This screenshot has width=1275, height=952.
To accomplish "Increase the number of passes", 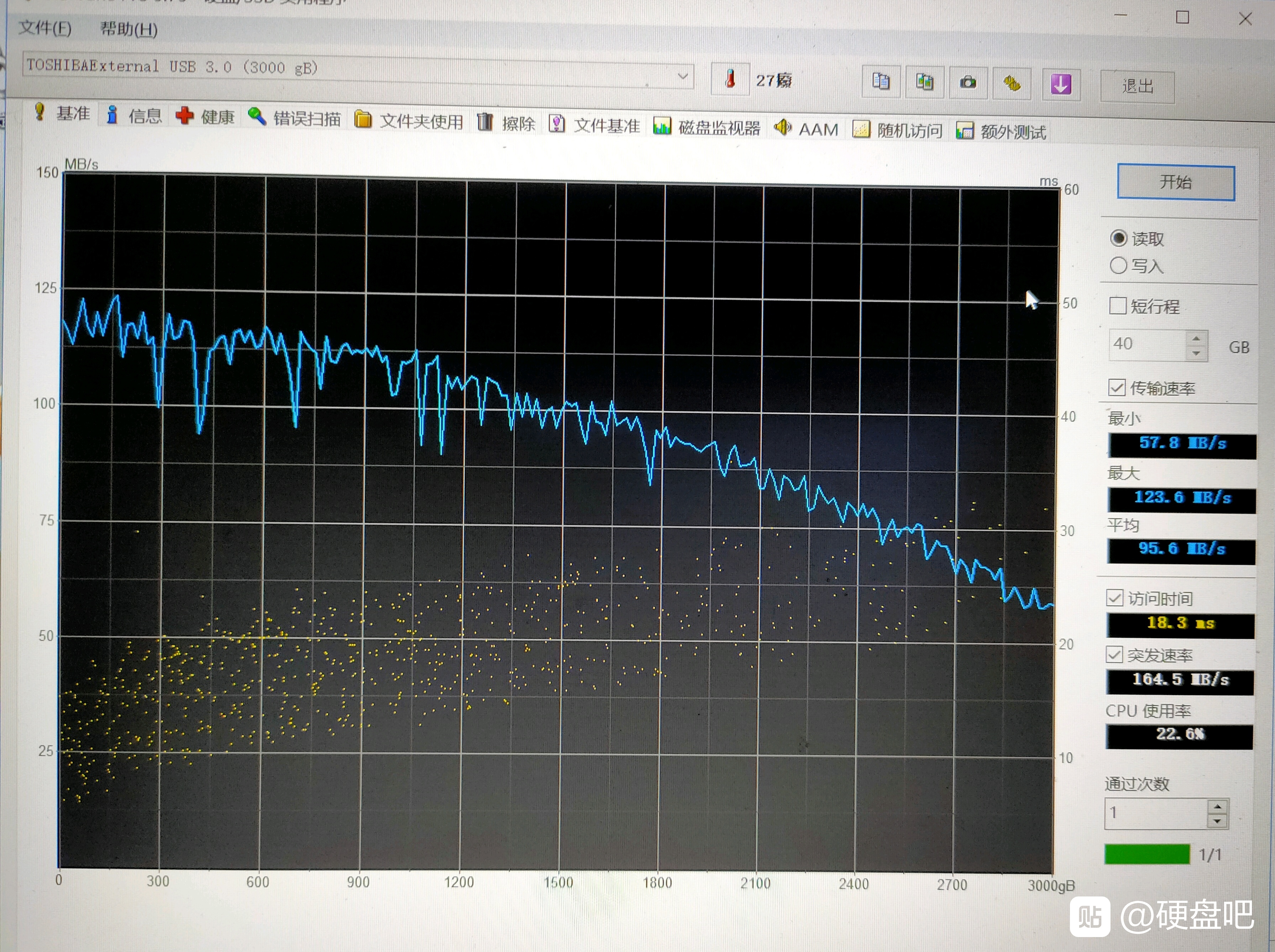I will click(x=1217, y=806).
